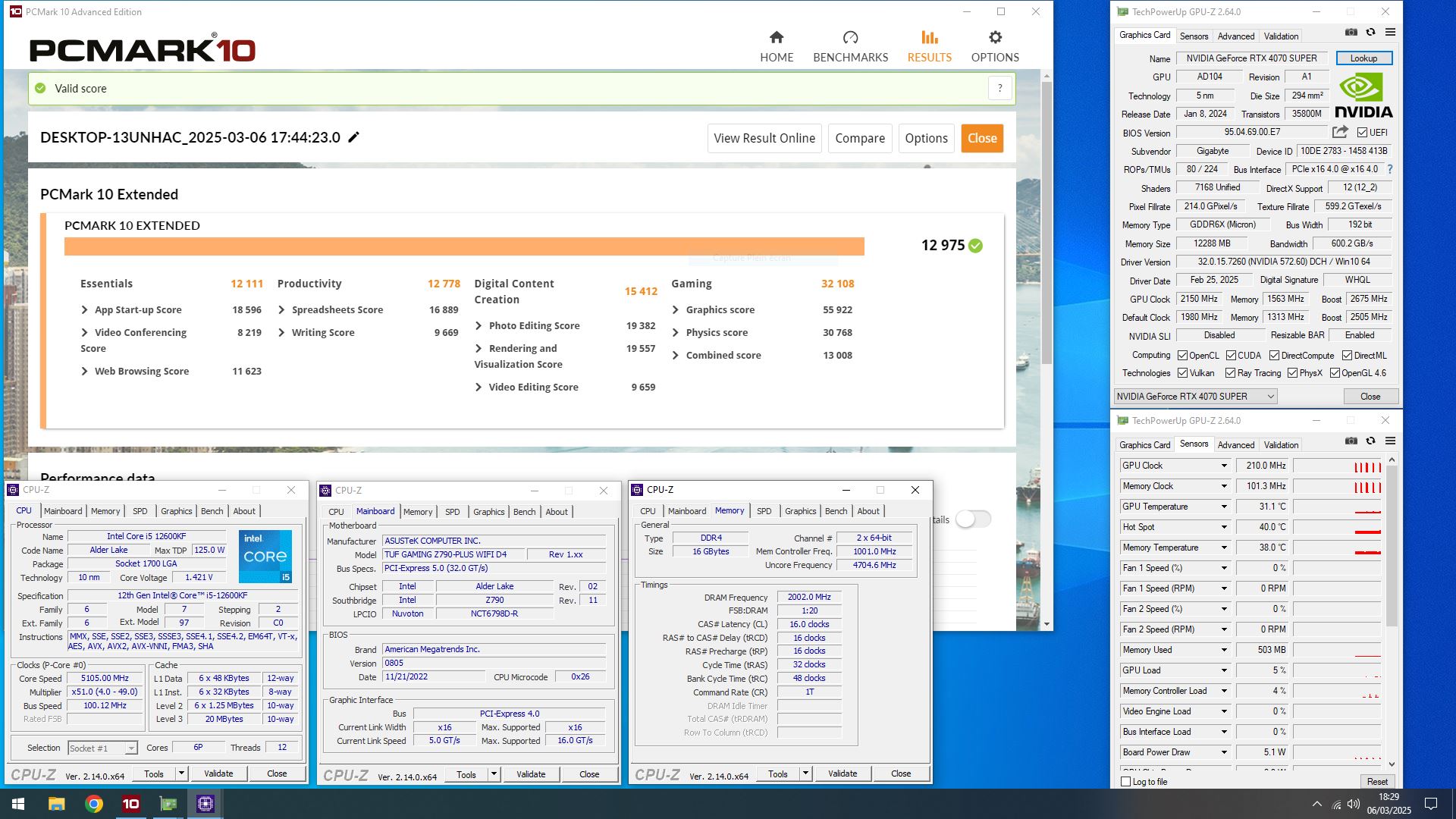The image size is (1456, 819).
Task: Toggle the DirectML checkbox
Action: [x=1347, y=356]
